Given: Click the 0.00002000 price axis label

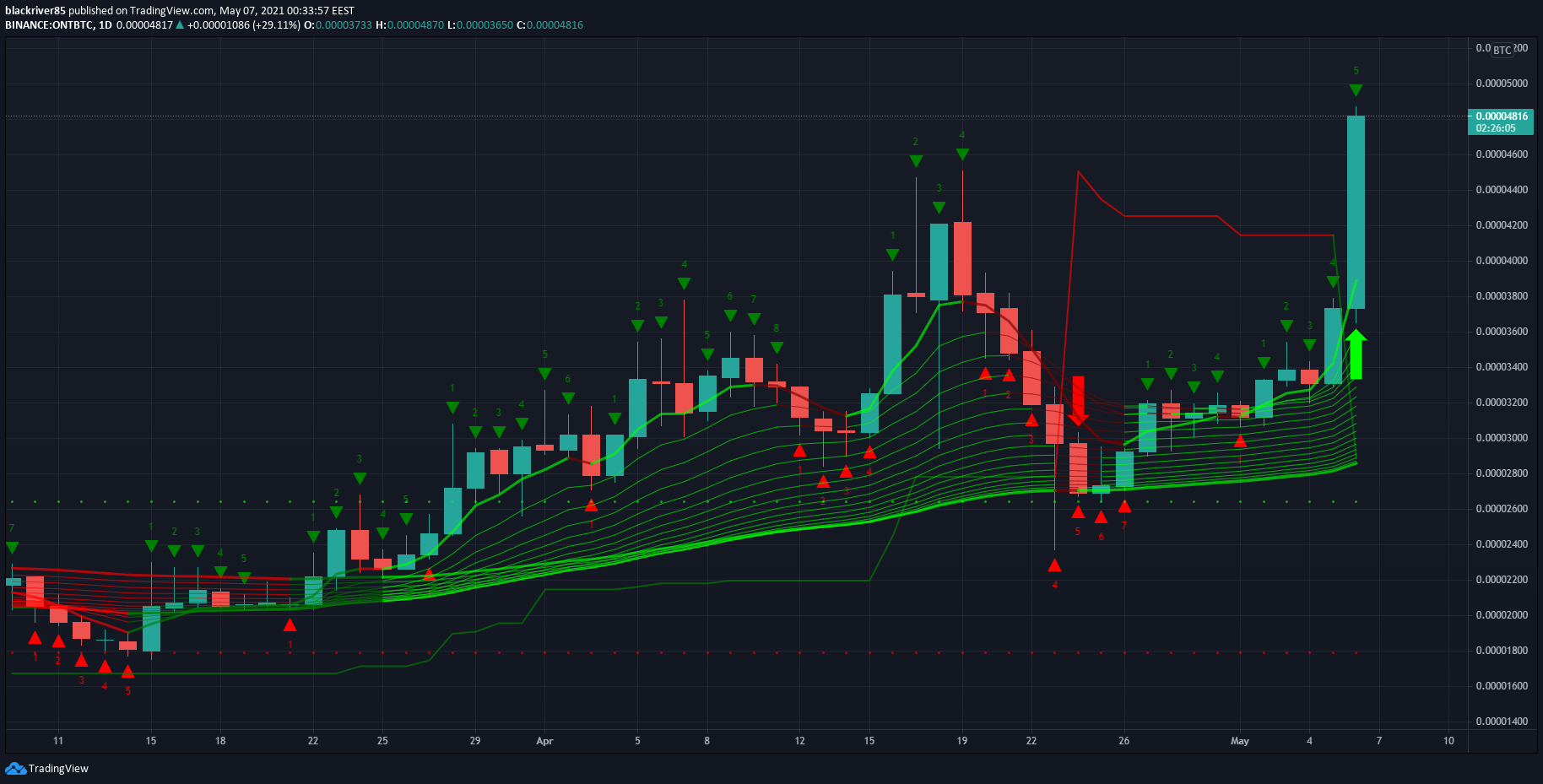Looking at the screenshot, I should (1502, 615).
